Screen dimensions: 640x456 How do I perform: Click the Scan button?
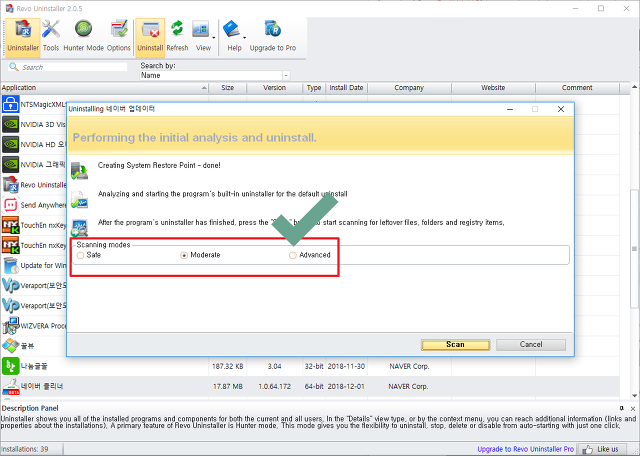pos(456,345)
